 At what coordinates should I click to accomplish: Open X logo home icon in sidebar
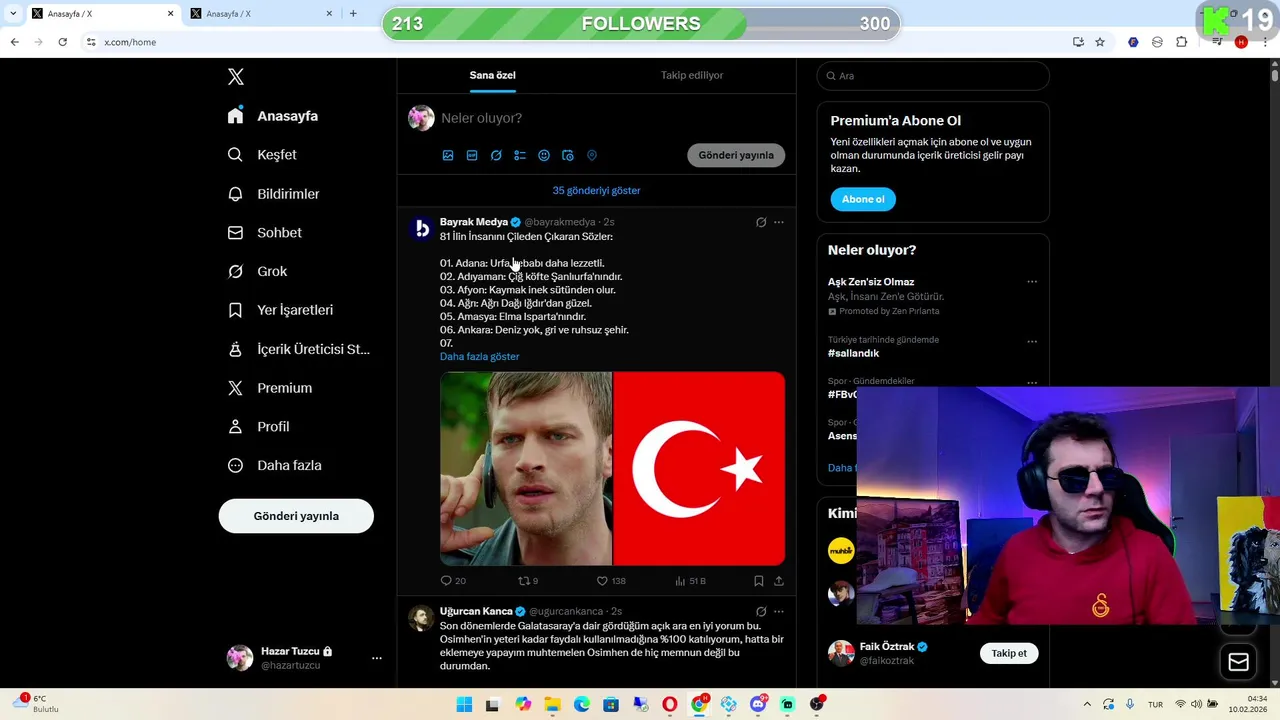(x=236, y=77)
